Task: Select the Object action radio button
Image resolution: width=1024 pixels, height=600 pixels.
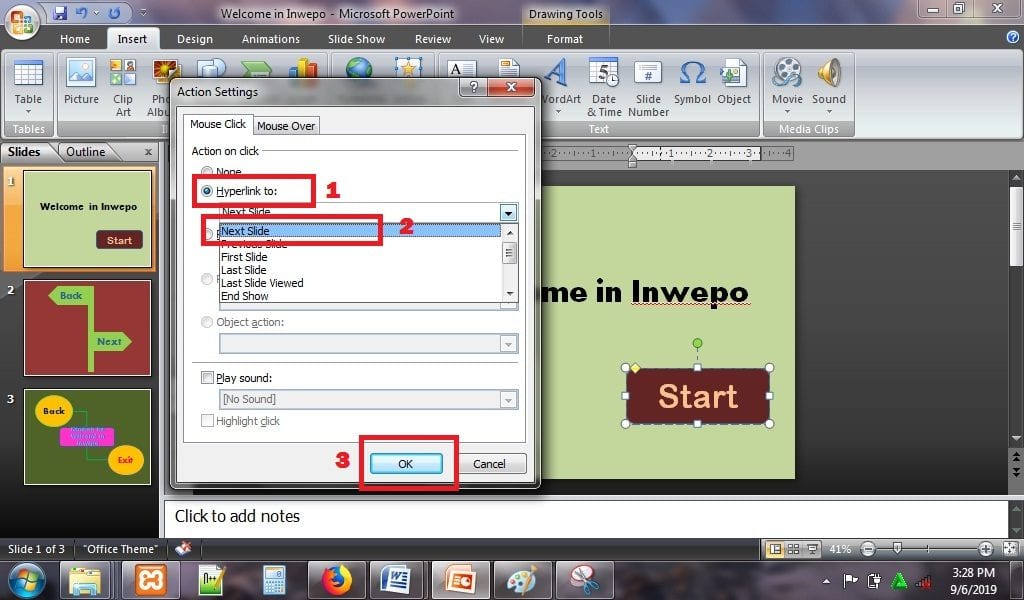Action: tap(207, 322)
